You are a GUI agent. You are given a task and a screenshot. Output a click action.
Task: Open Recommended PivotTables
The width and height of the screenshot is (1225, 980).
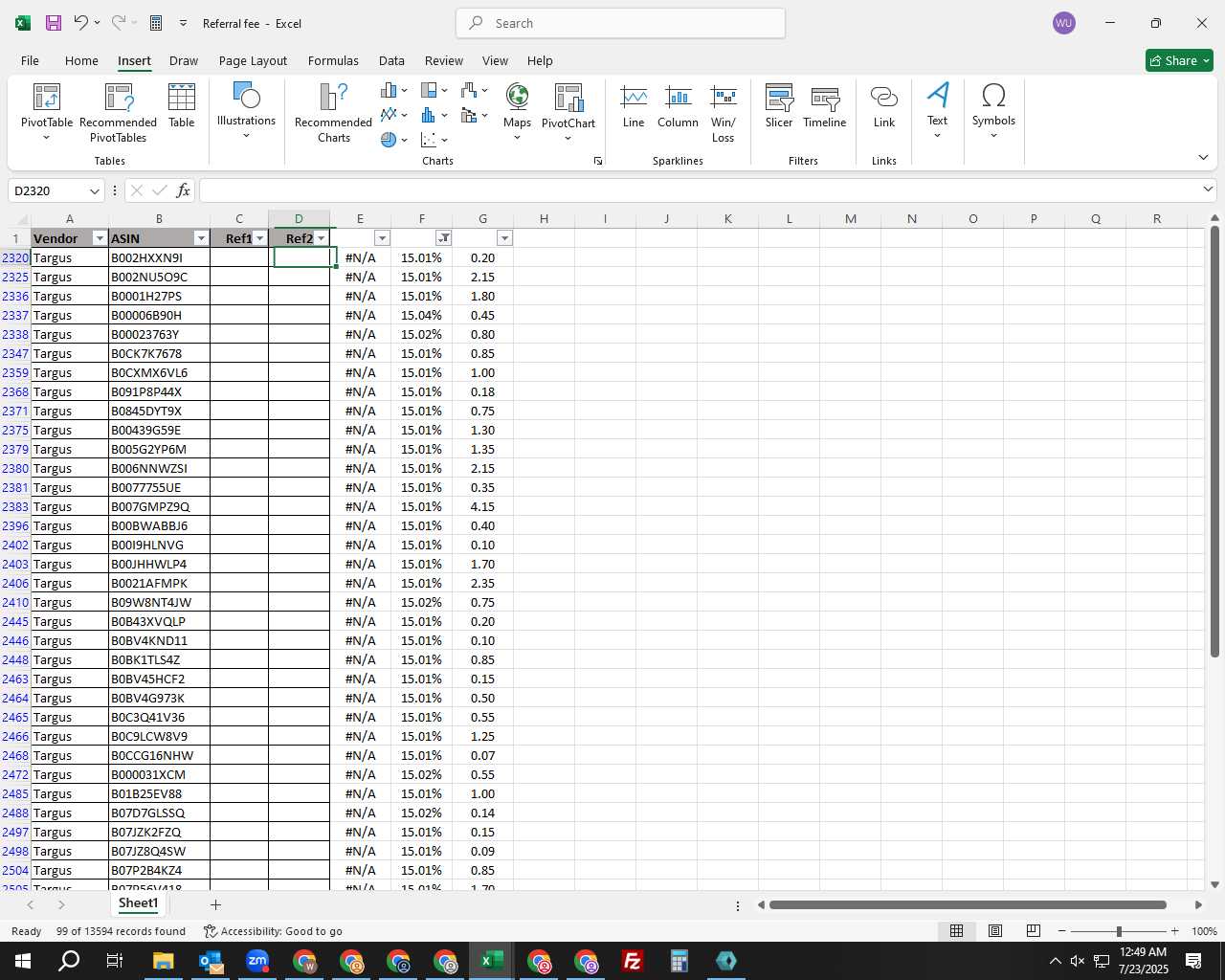pos(118,113)
